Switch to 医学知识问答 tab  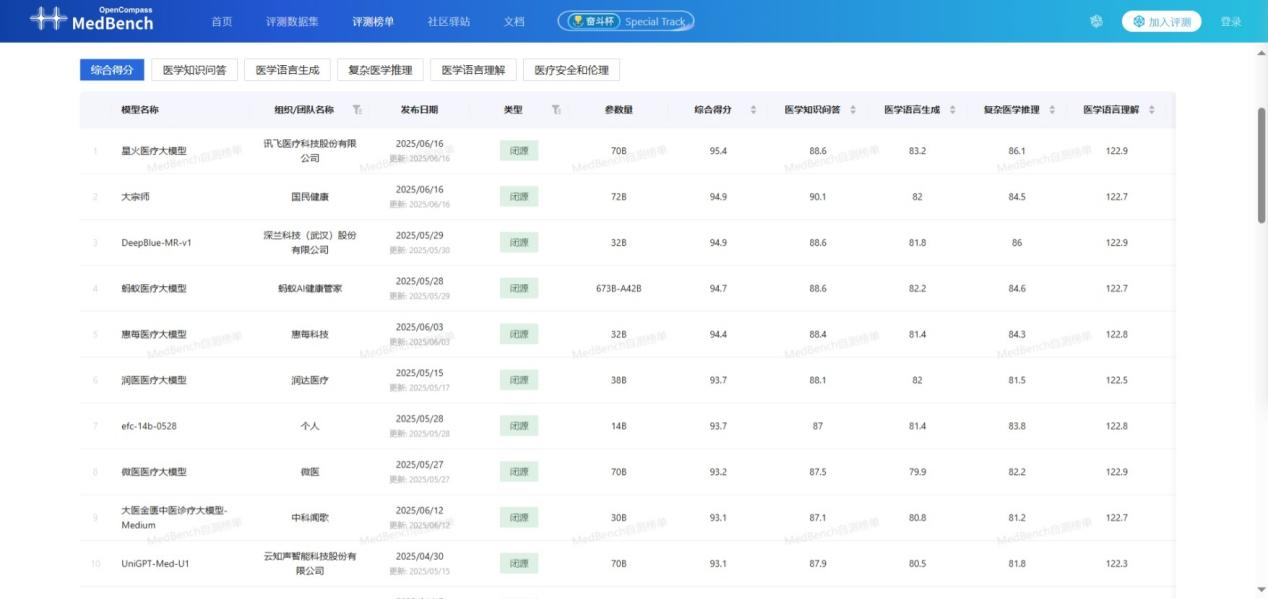pyautogui.click(x=194, y=70)
